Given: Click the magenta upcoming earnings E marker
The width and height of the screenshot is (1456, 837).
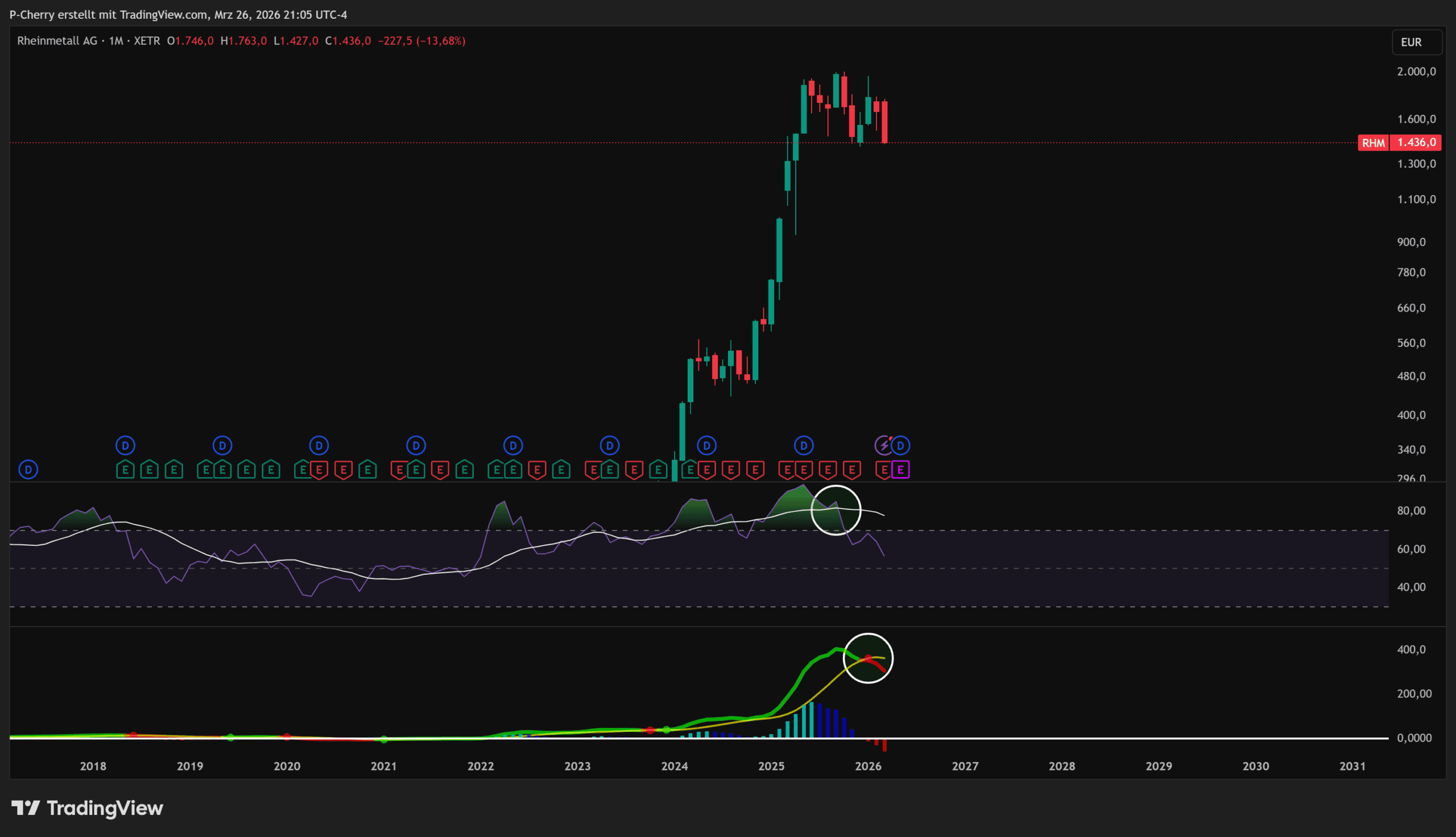Looking at the screenshot, I should [900, 470].
